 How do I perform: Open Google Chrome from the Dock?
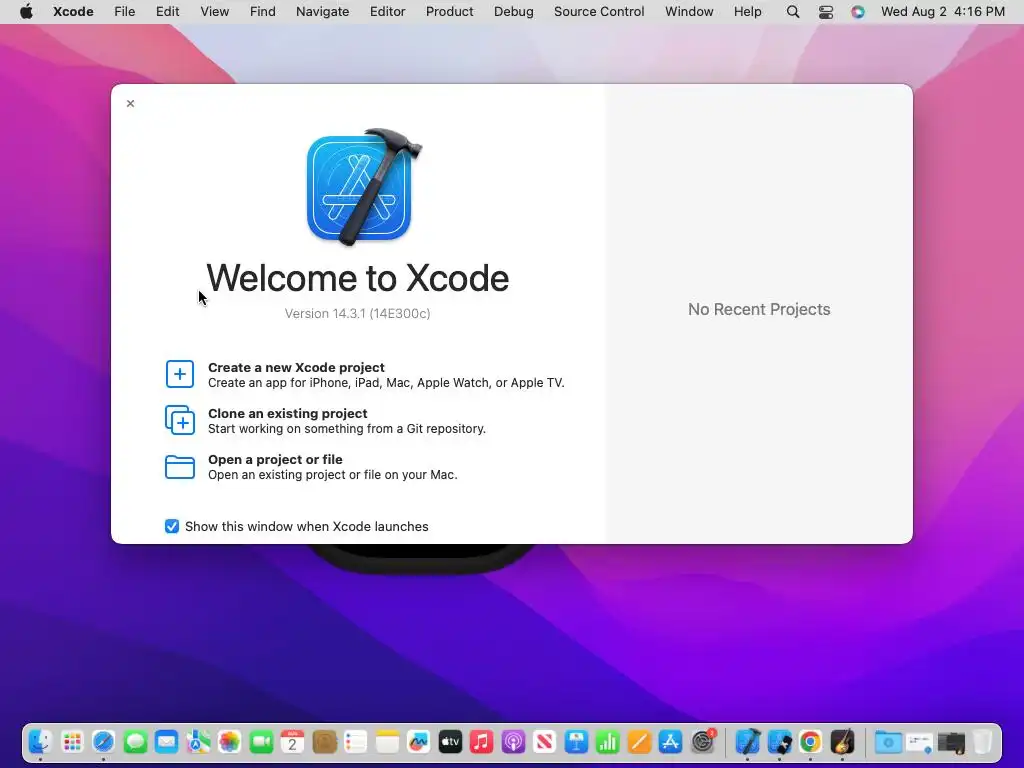(810, 742)
